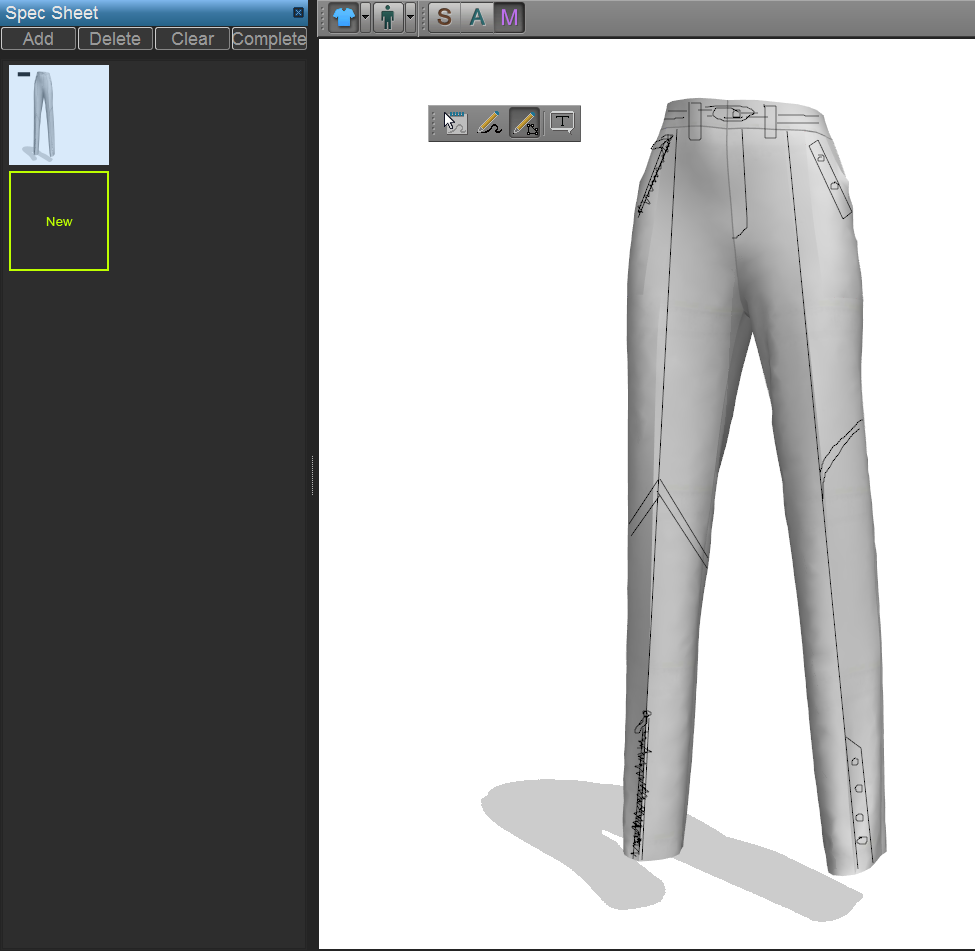This screenshot has width=975, height=951.
Task: Select the empty New spec sheet slot
Action: pos(59,221)
